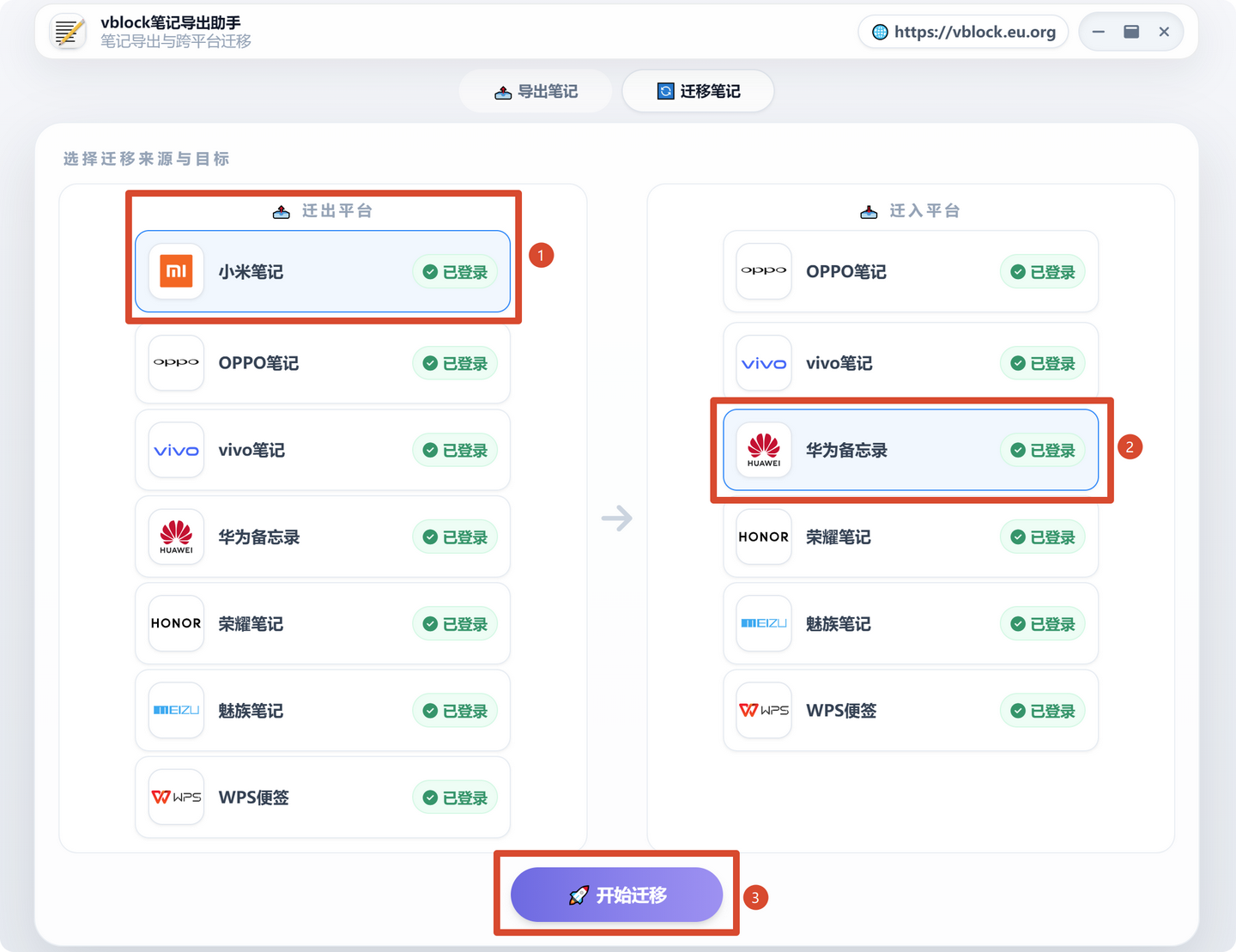Click the WPS logo in 迁入平台 list
The width and height of the screenshot is (1236, 952).
764,710
